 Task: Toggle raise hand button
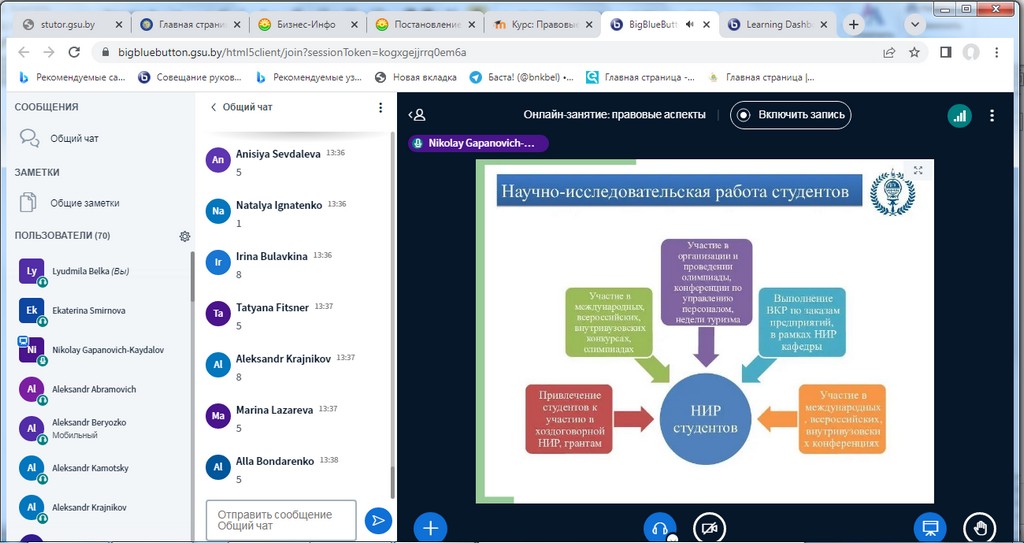click(x=979, y=527)
